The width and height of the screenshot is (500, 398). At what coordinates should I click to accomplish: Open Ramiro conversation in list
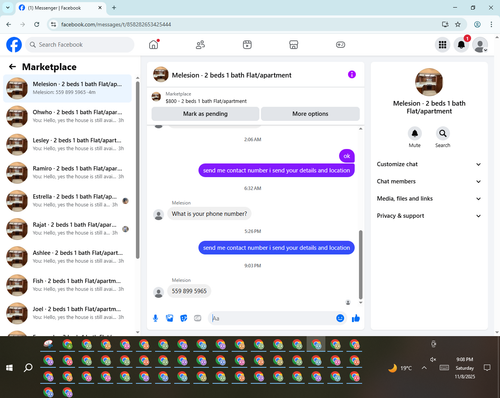click(67, 173)
